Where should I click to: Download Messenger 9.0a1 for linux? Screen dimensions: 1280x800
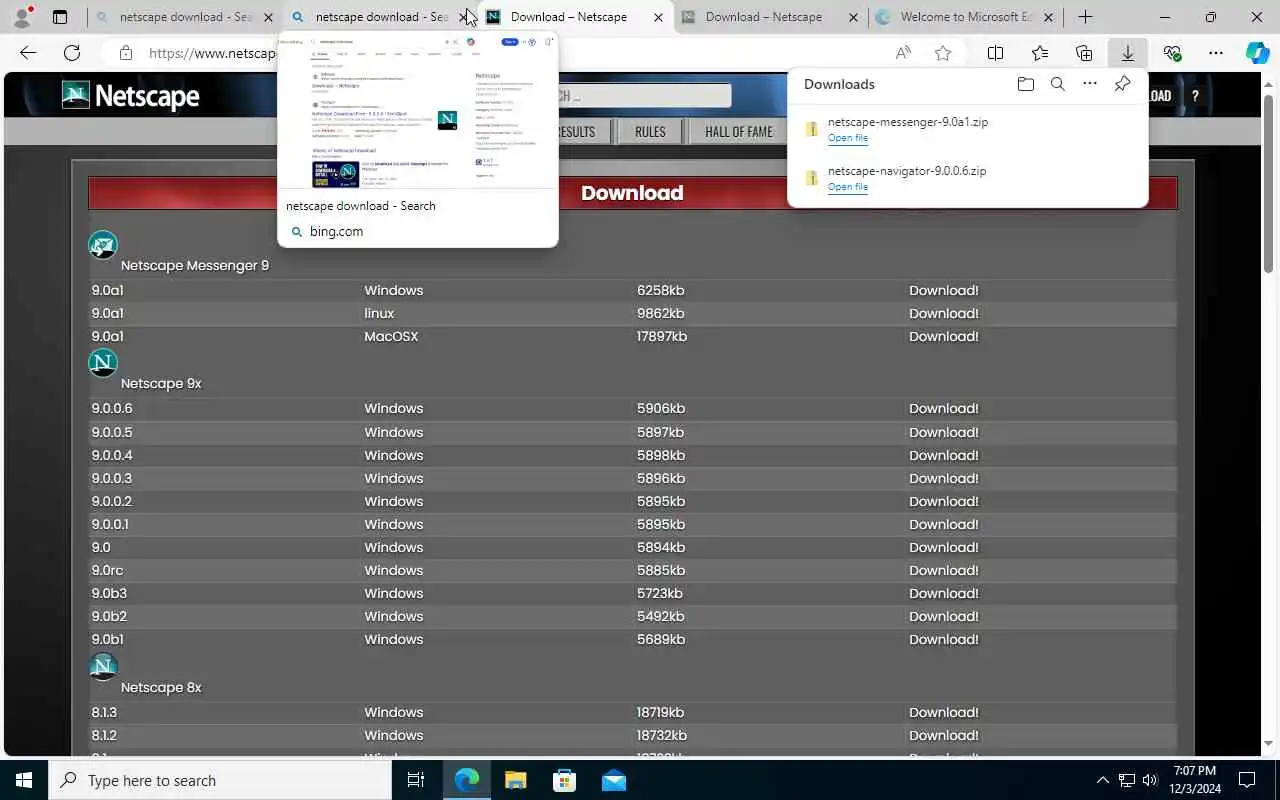pyautogui.click(x=943, y=313)
